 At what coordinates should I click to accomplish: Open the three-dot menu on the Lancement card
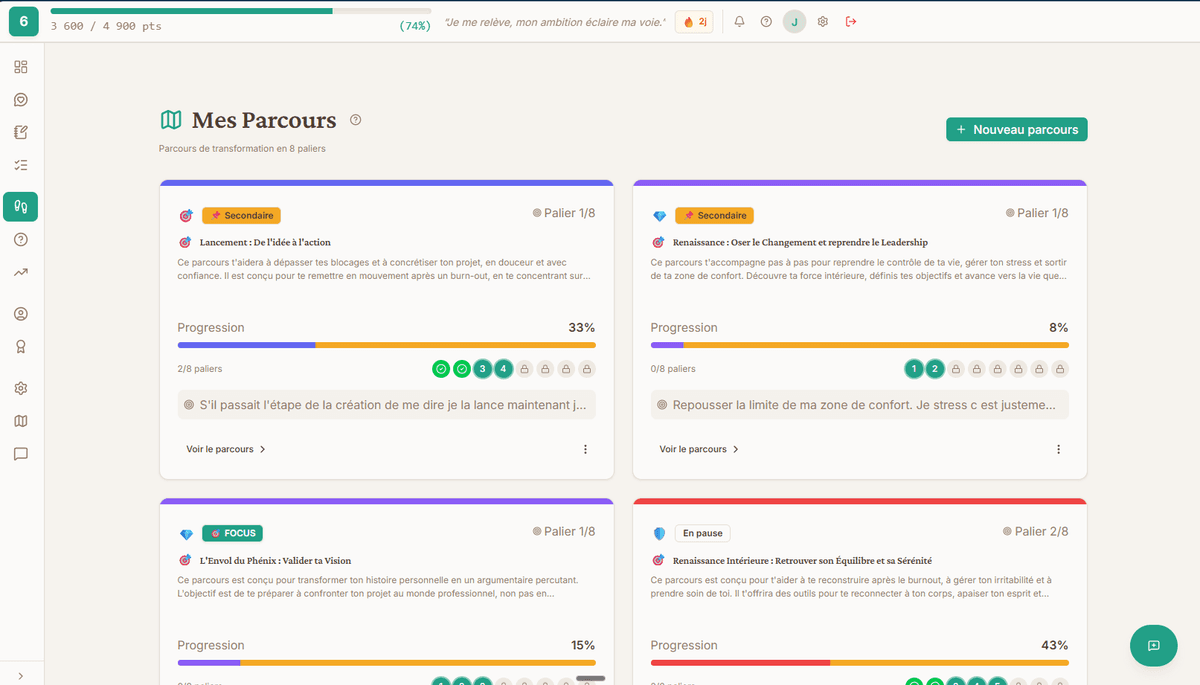tap(585, 449)
